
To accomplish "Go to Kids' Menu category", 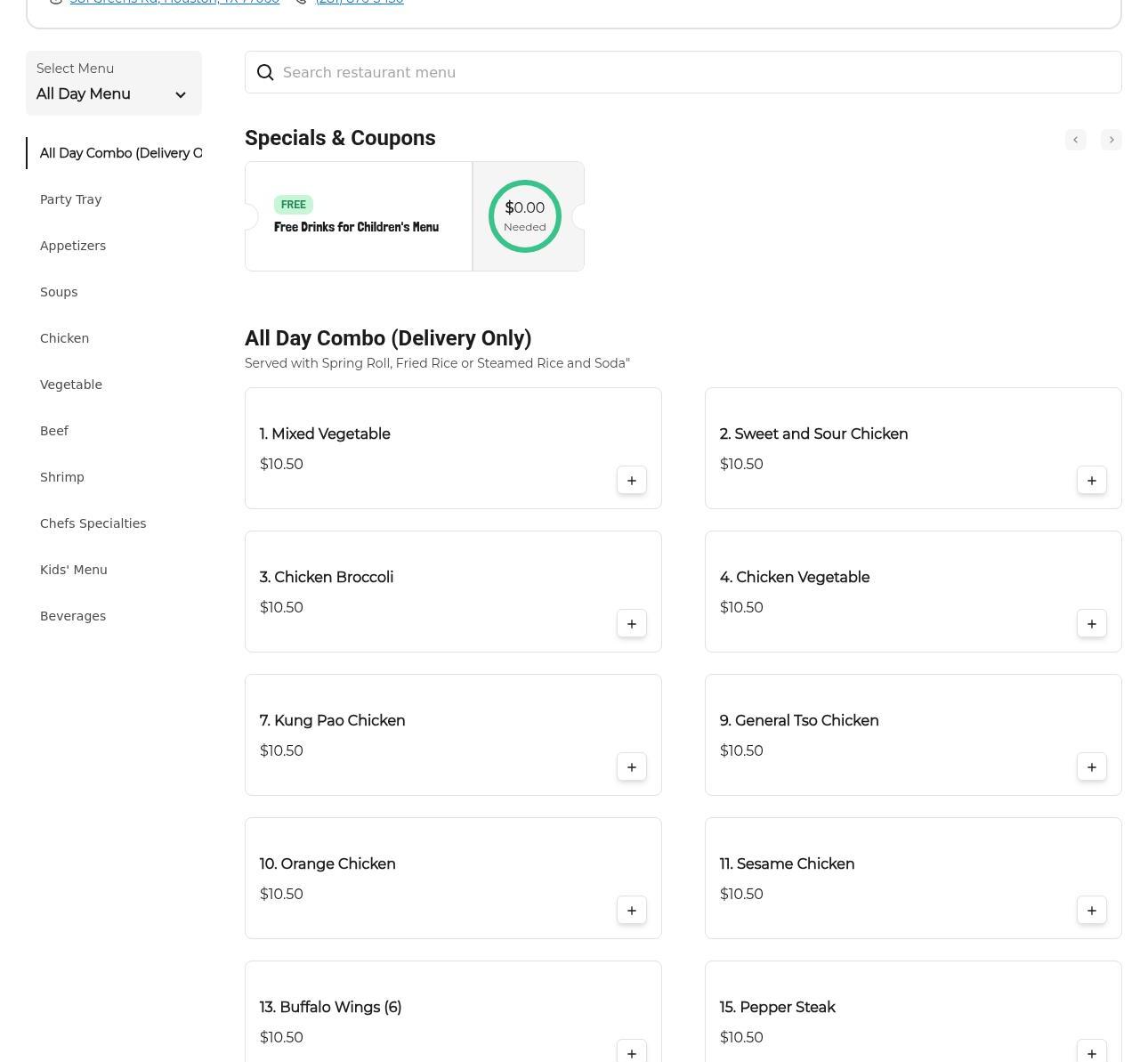I will pyautogui.click(x=73, y=570).
